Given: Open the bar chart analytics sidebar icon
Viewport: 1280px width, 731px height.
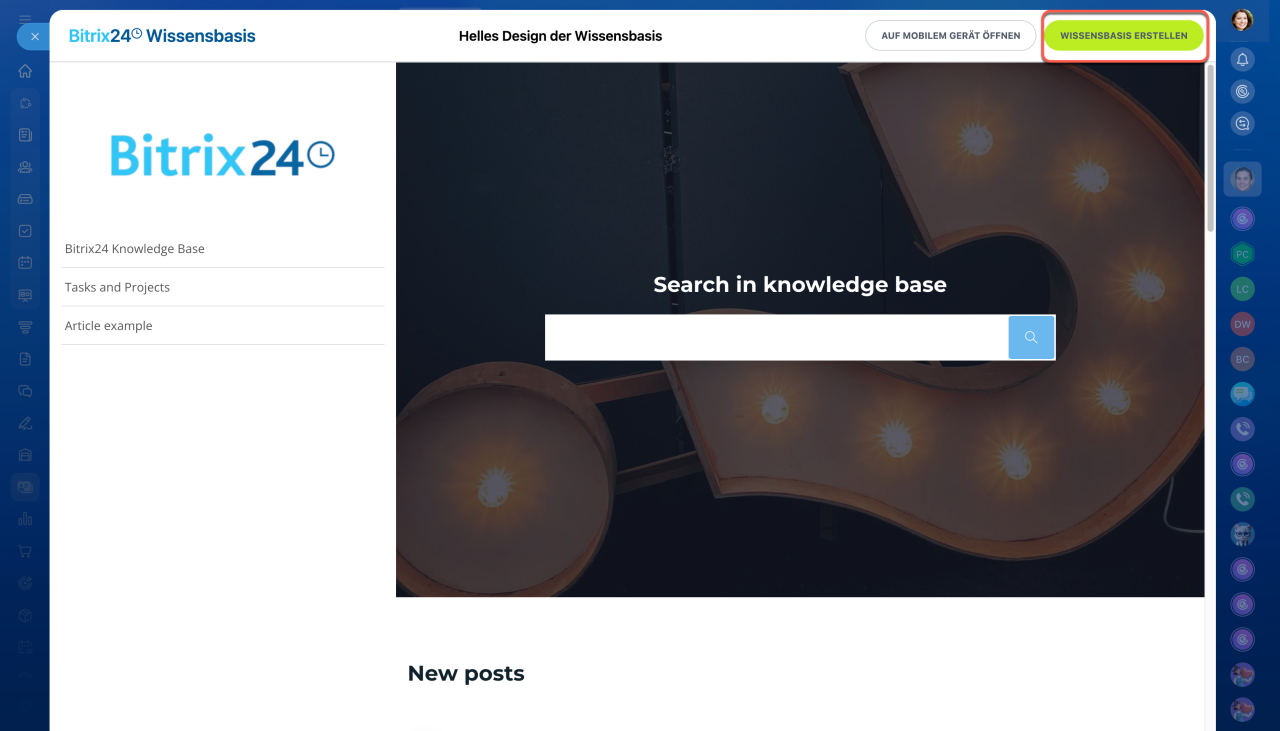Looking at the screenshot, I should coord(25,519).
